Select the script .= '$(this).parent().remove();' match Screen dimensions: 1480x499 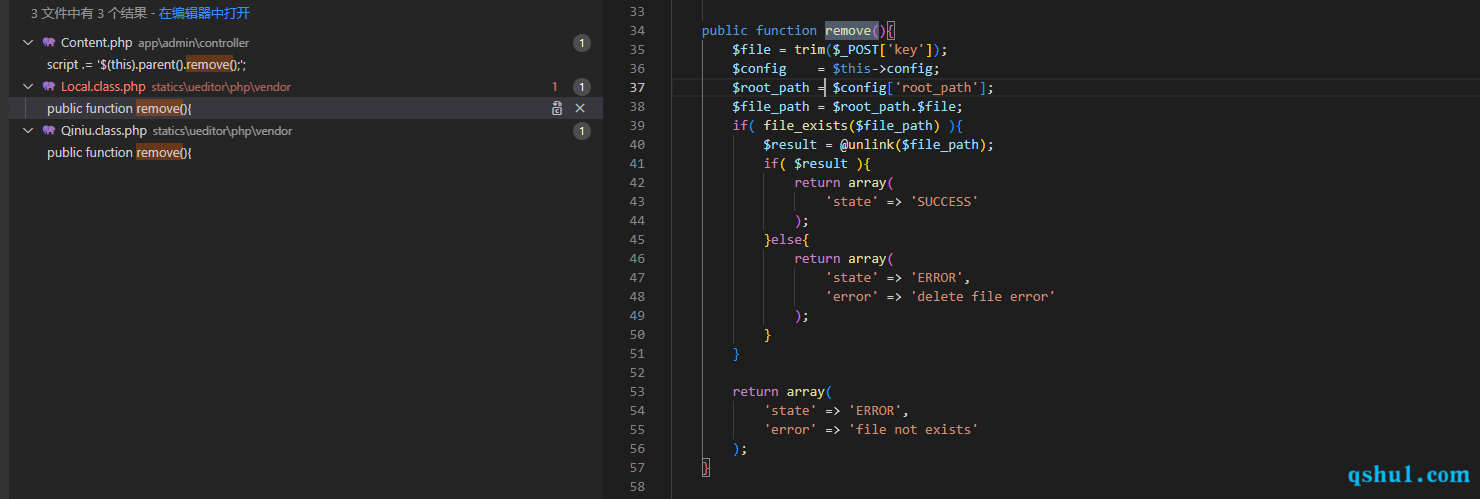(146, 65)
